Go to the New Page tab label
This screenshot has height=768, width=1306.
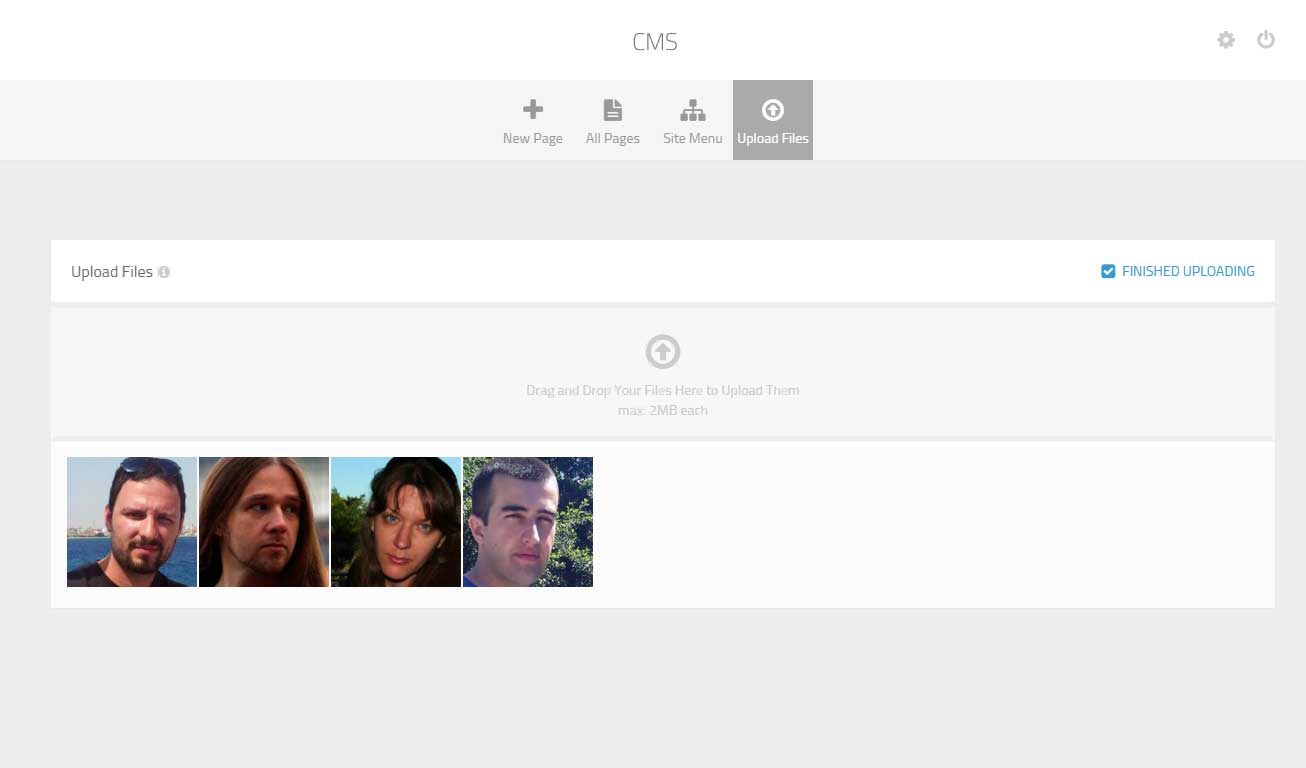point(533,138)
